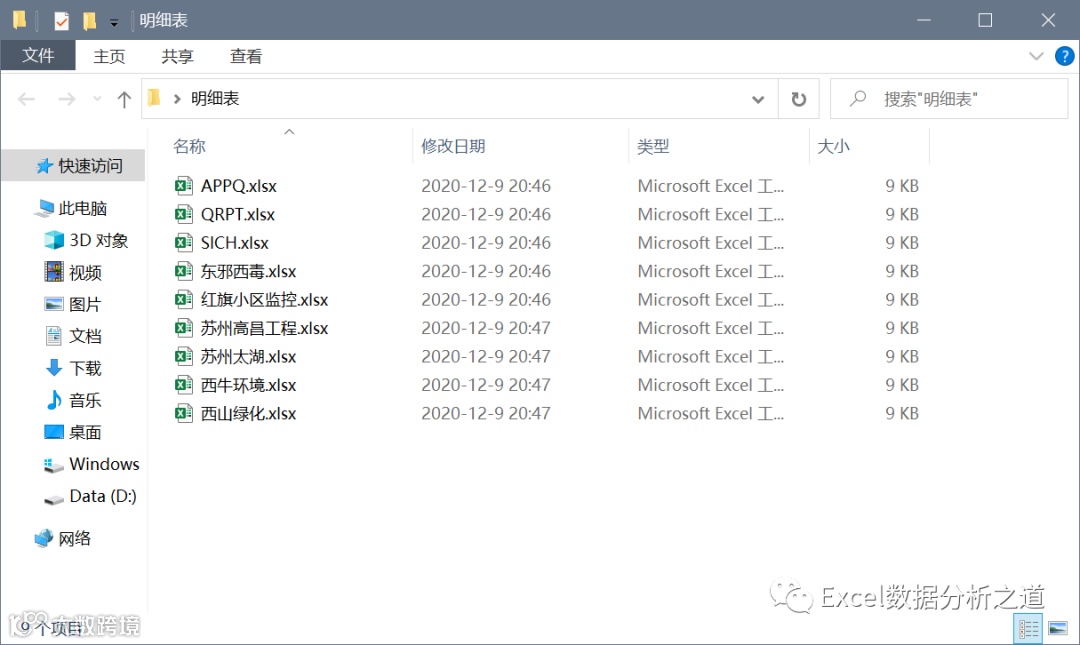Select the APPQ.xlsx Excel file icon
This screenshot has width=1080, height=645.
(x=183, y=185)
